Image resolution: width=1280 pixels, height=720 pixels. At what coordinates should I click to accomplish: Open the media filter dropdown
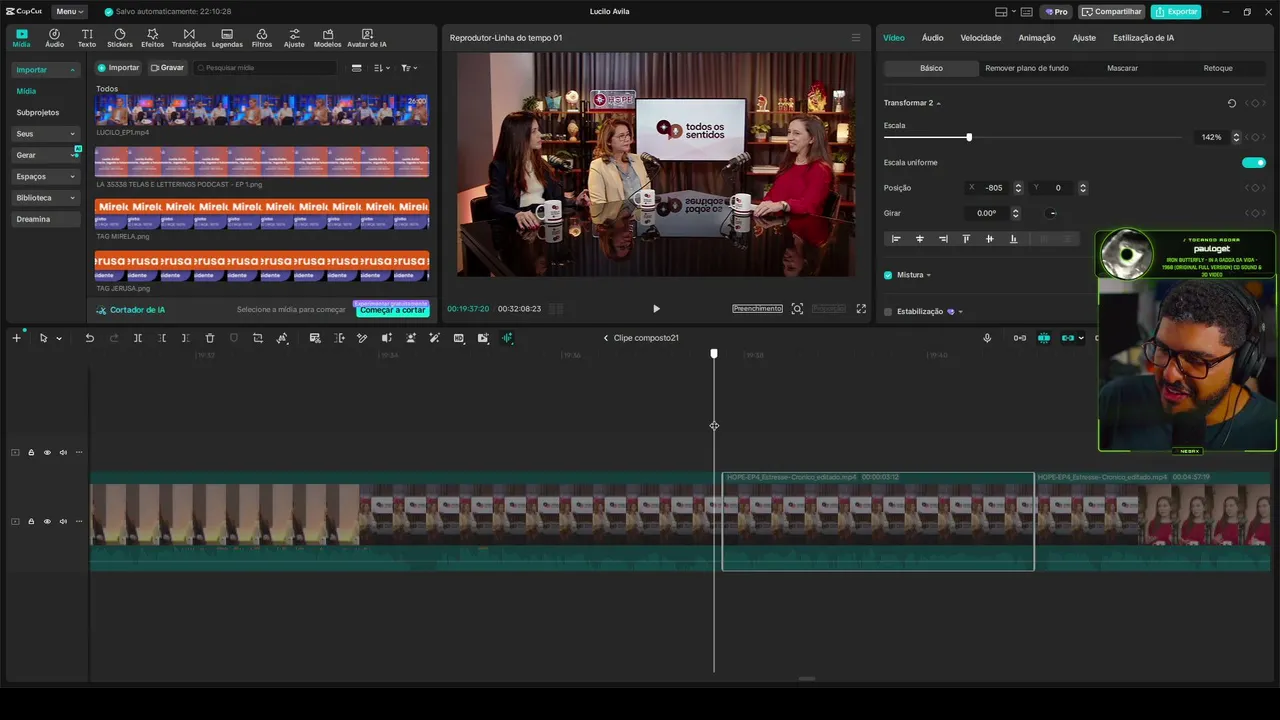coord(408,68)
